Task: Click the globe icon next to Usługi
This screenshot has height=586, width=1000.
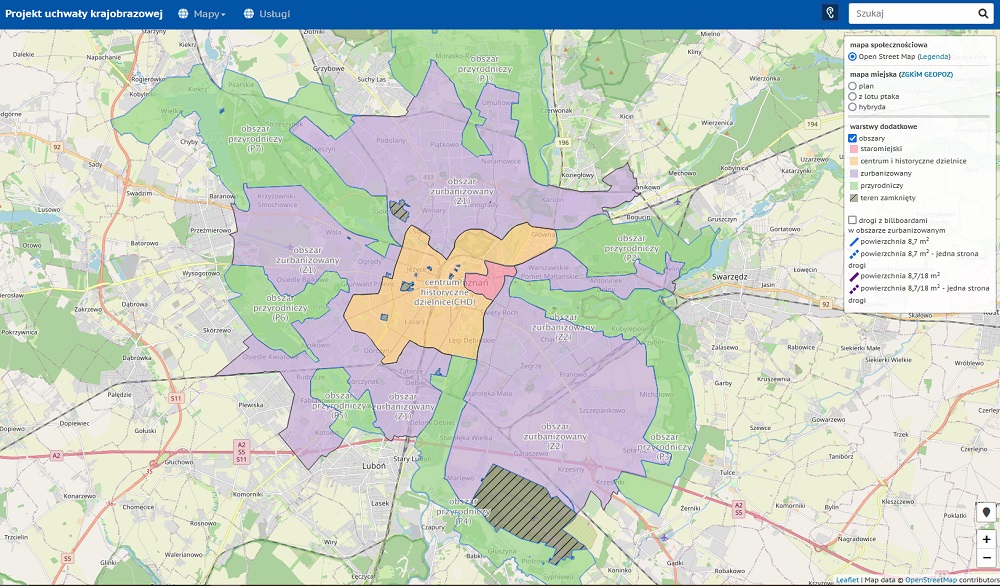Action: tap(247, 14)
